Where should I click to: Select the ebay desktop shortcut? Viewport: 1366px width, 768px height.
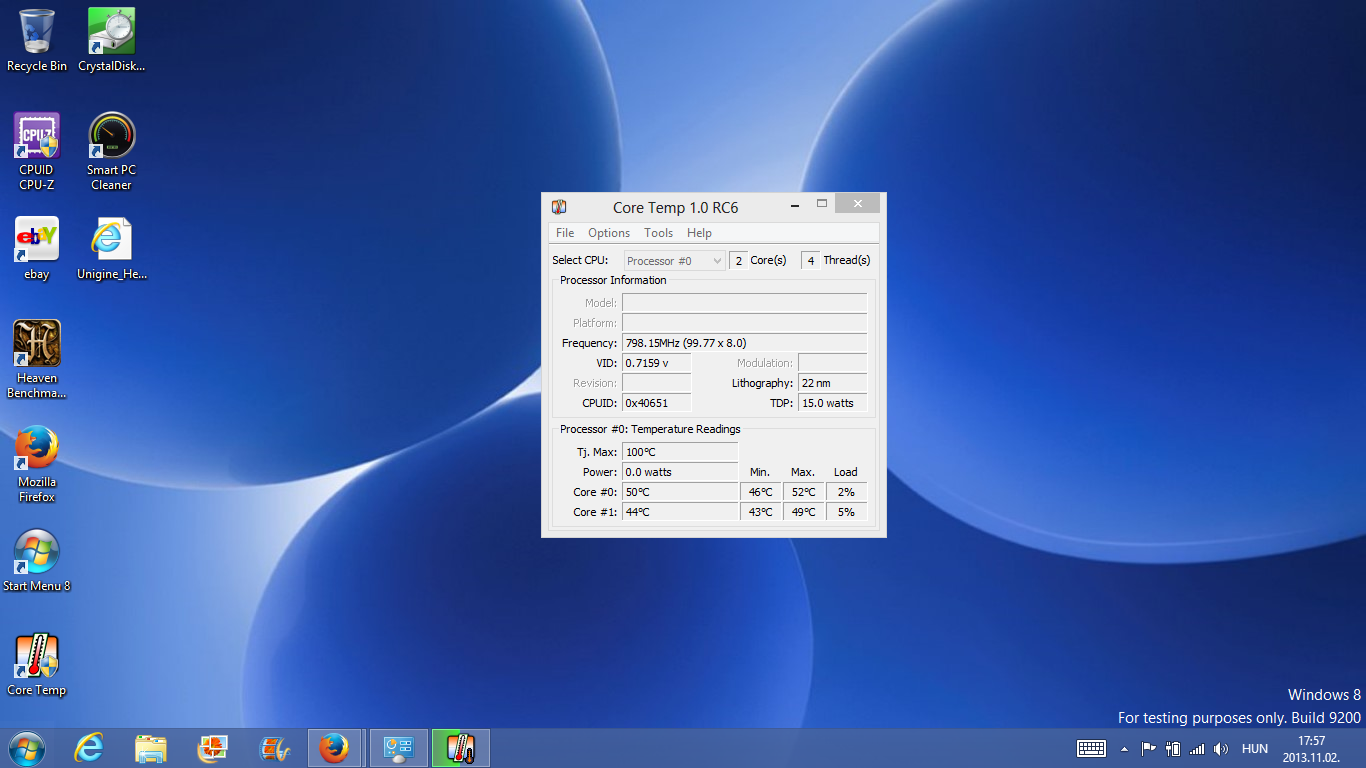[37, 241]
